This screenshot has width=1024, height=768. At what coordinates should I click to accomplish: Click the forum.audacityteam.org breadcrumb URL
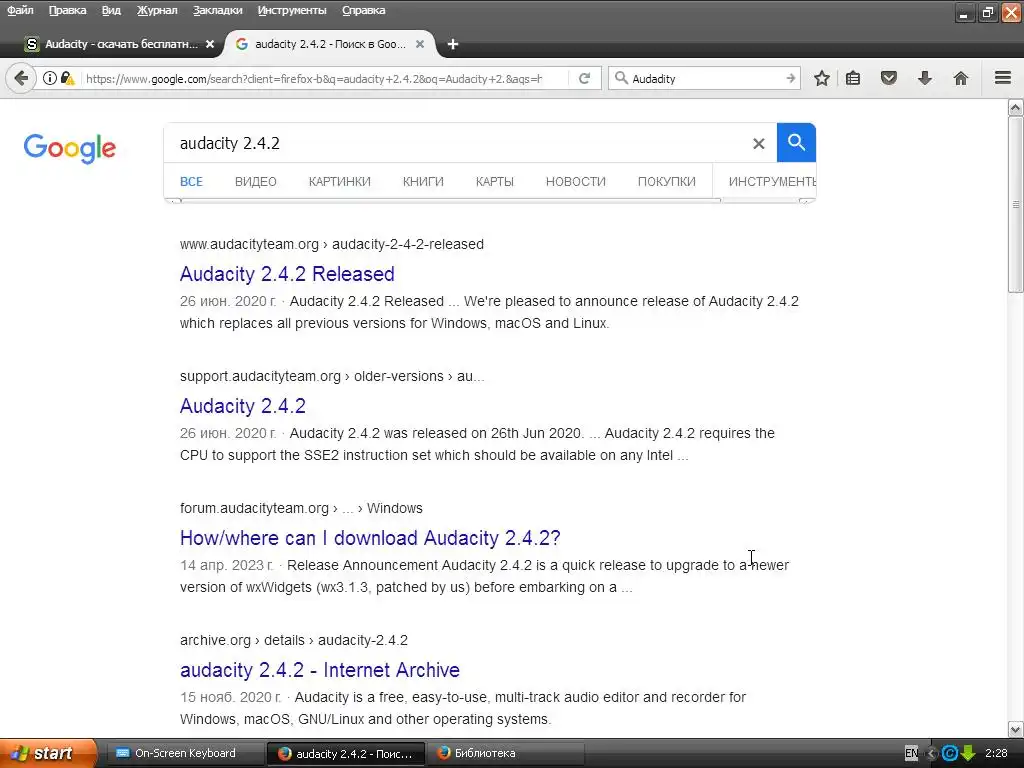pos(301,508)
